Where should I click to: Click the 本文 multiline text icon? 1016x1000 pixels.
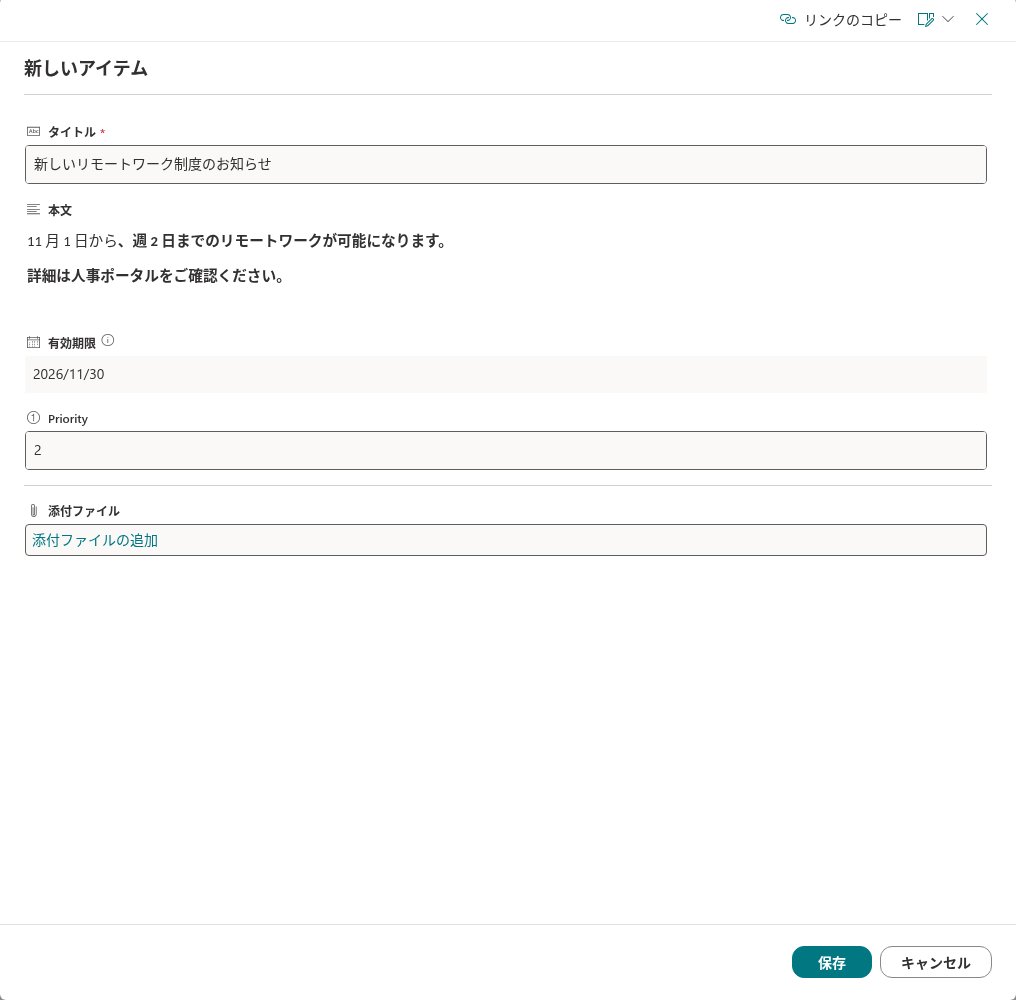(34, 209)
